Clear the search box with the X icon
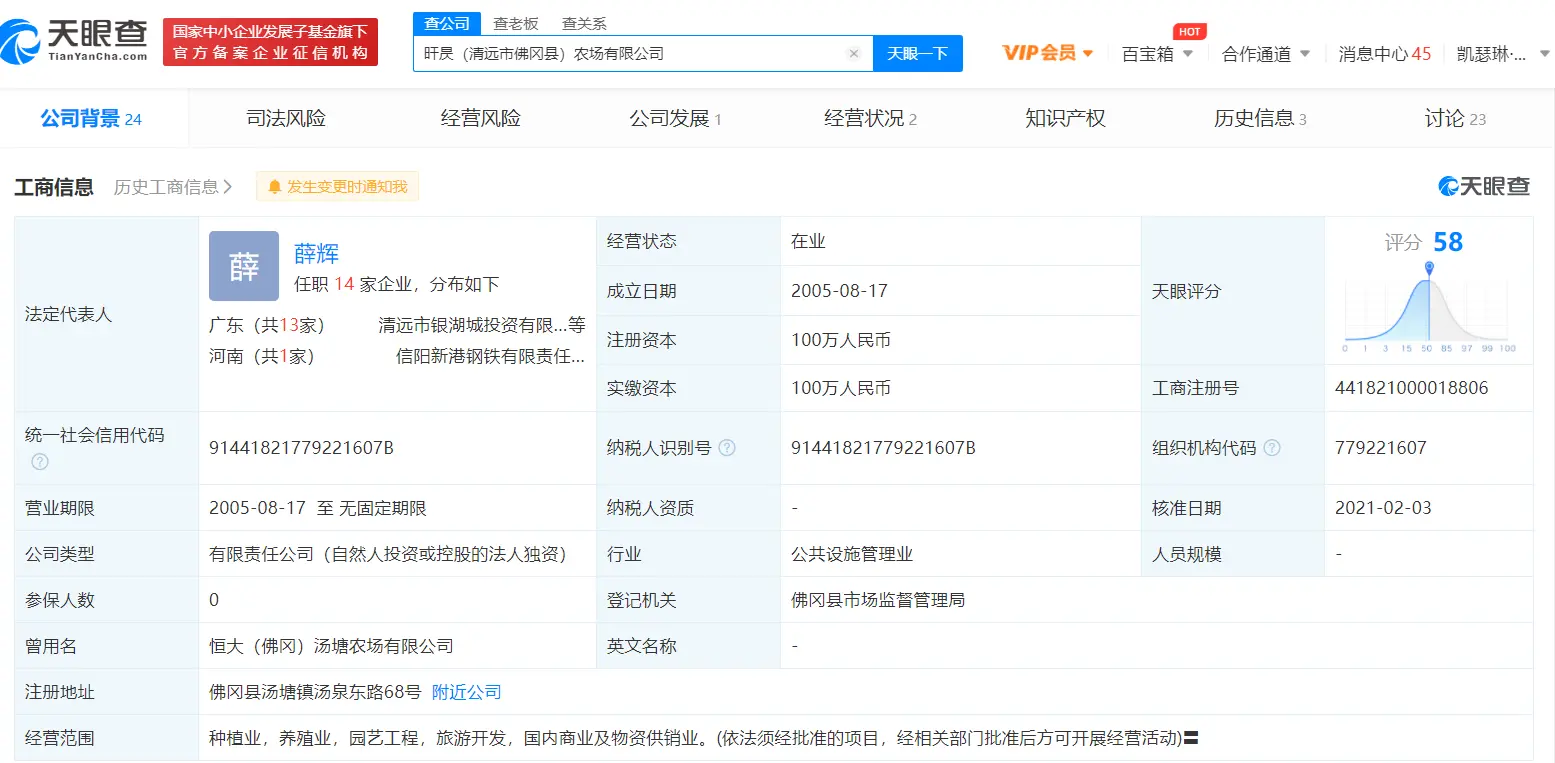The image size is (1555, 763). pos(853,54)
